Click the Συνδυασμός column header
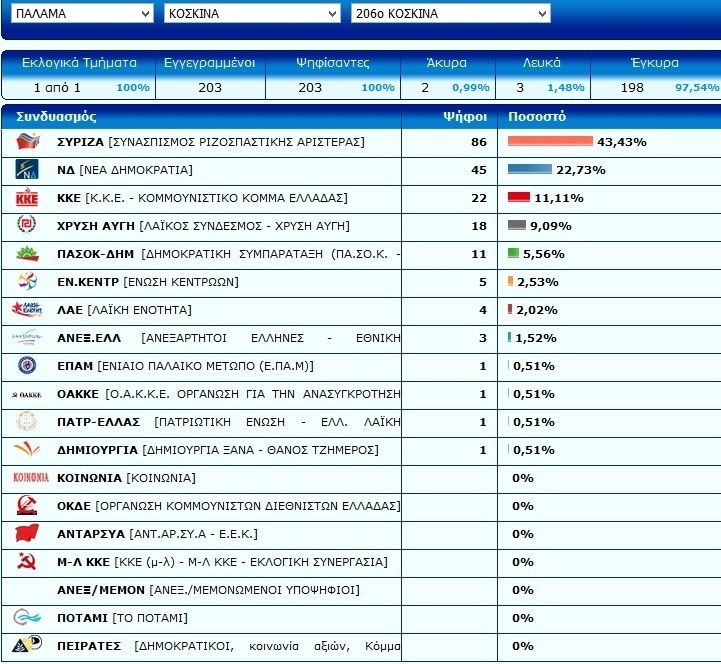The height and width of the screenshot is (664, 721). (x=56, y=116)
